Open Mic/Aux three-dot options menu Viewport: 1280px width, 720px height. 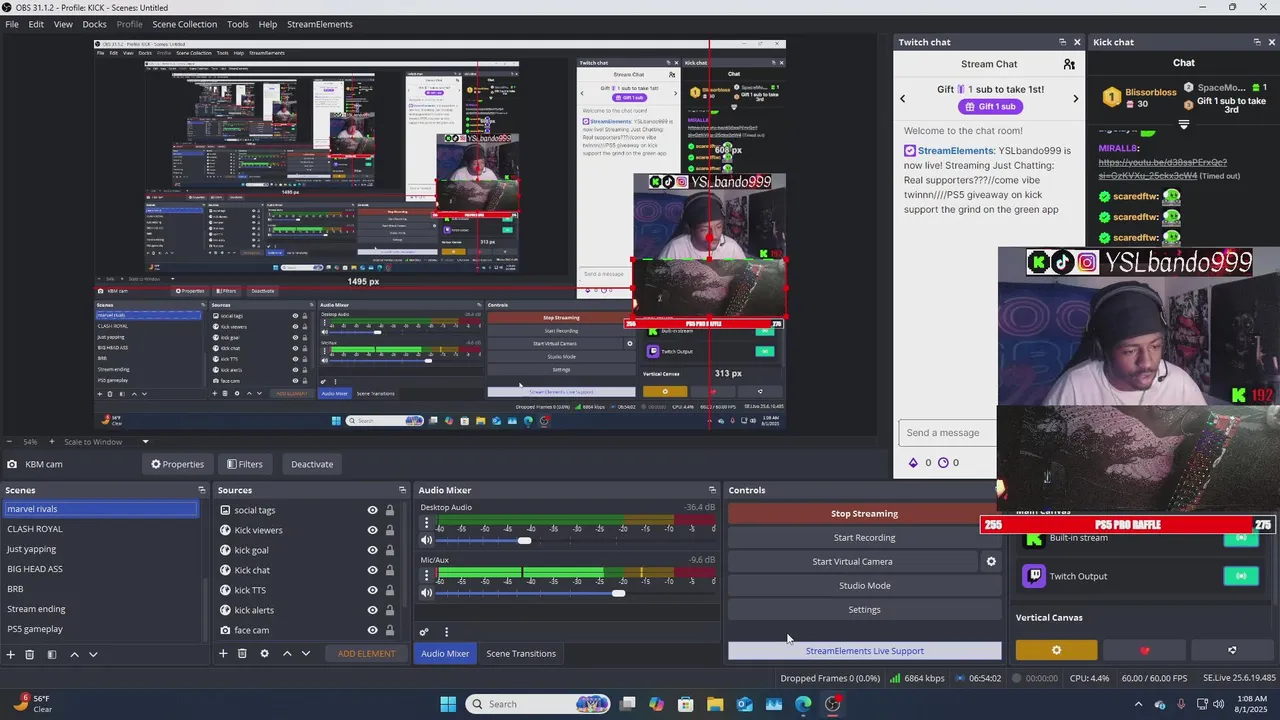[426, 576]
